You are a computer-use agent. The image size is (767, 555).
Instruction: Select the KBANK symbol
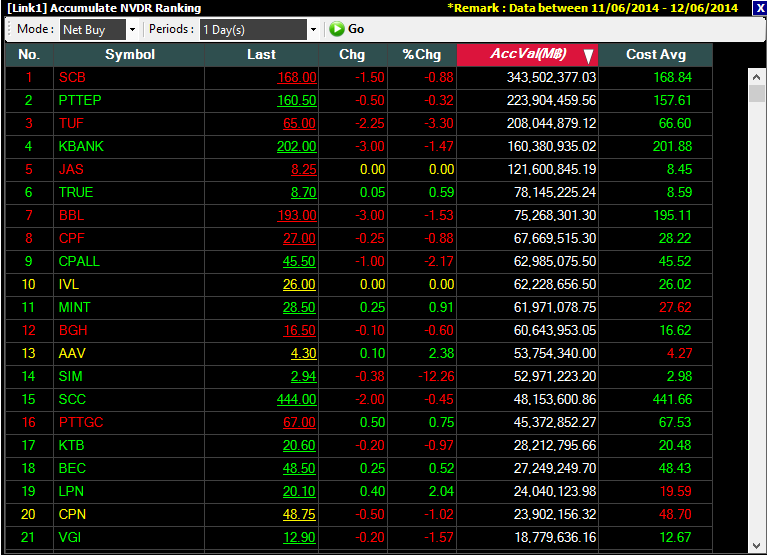point(81,146)
